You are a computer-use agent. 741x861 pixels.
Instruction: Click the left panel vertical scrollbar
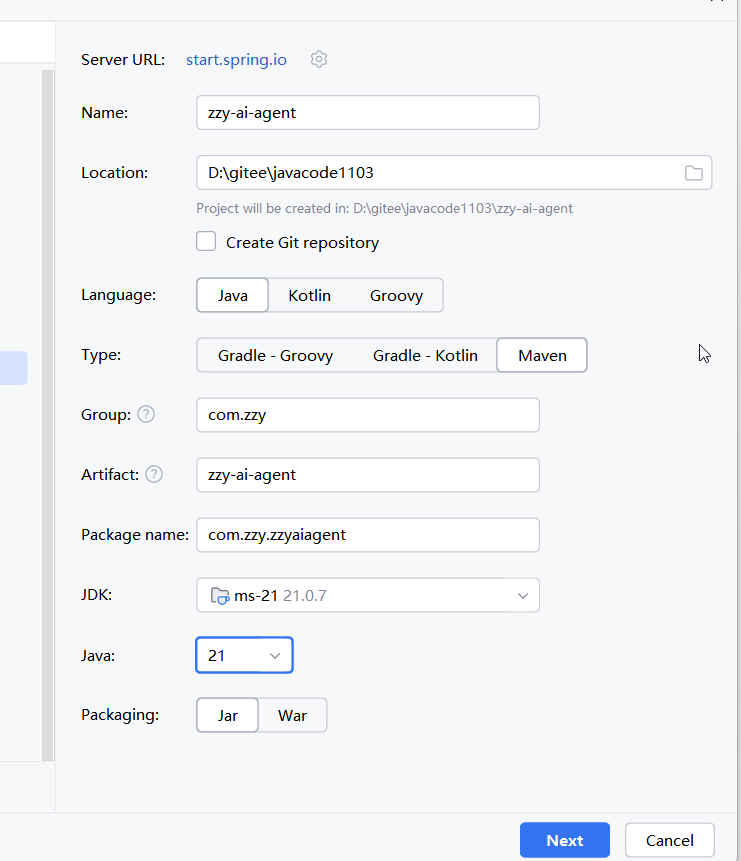(48, 415)
